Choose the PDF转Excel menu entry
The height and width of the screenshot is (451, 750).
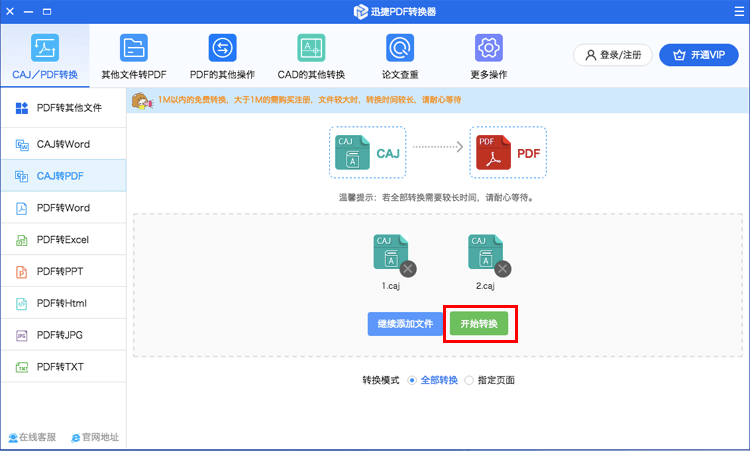pyautogui.click(x=64, y=240)
